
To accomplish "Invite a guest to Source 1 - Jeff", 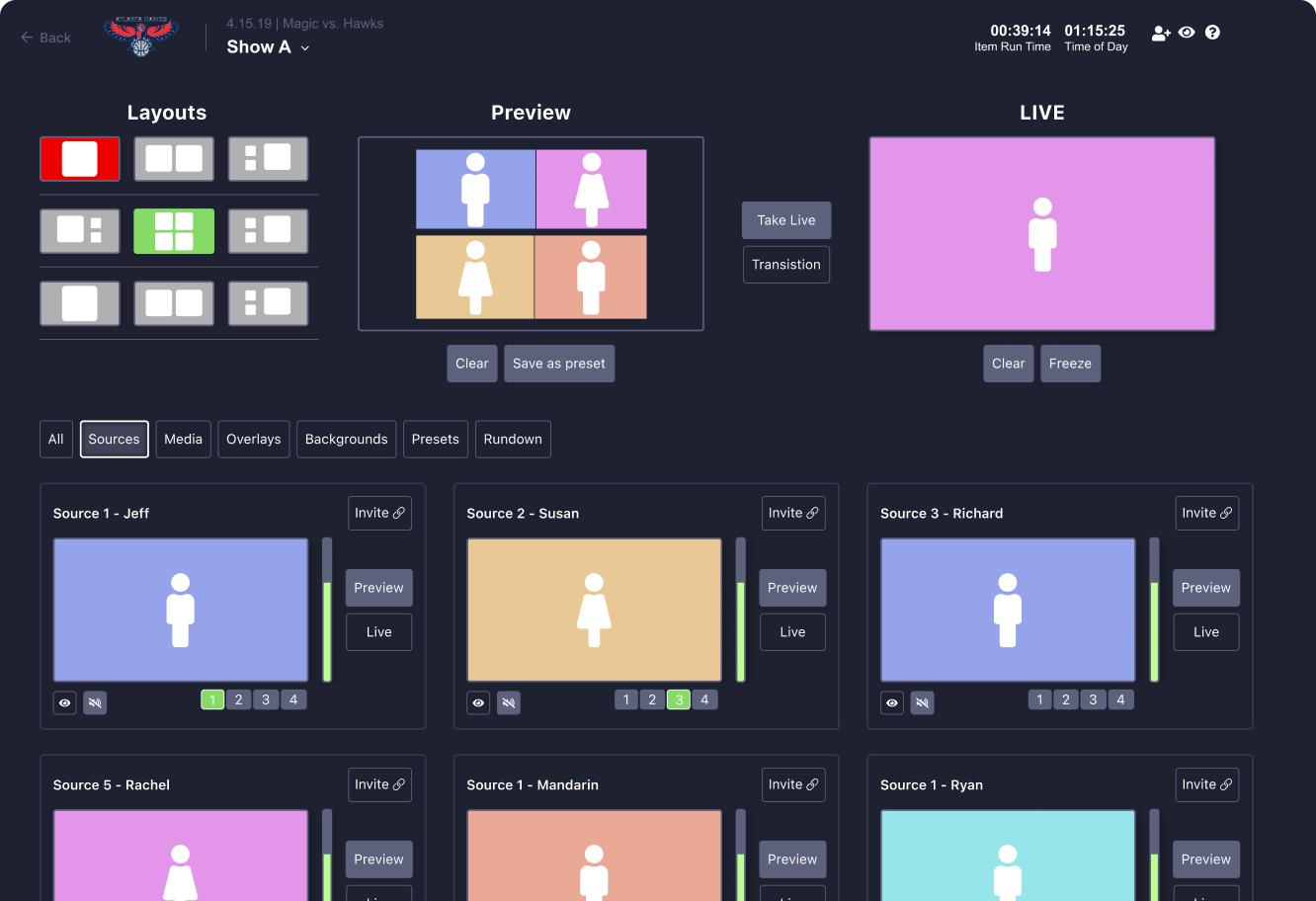I will [x=380, y=514].
